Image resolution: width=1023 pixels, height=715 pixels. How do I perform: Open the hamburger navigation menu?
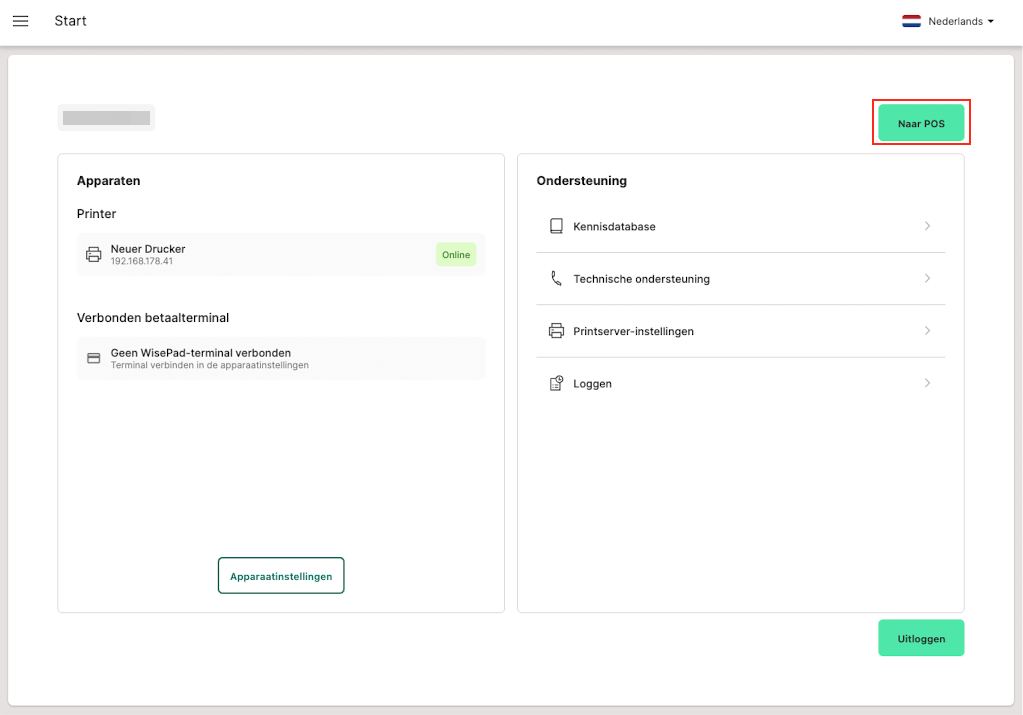point(20,21)
